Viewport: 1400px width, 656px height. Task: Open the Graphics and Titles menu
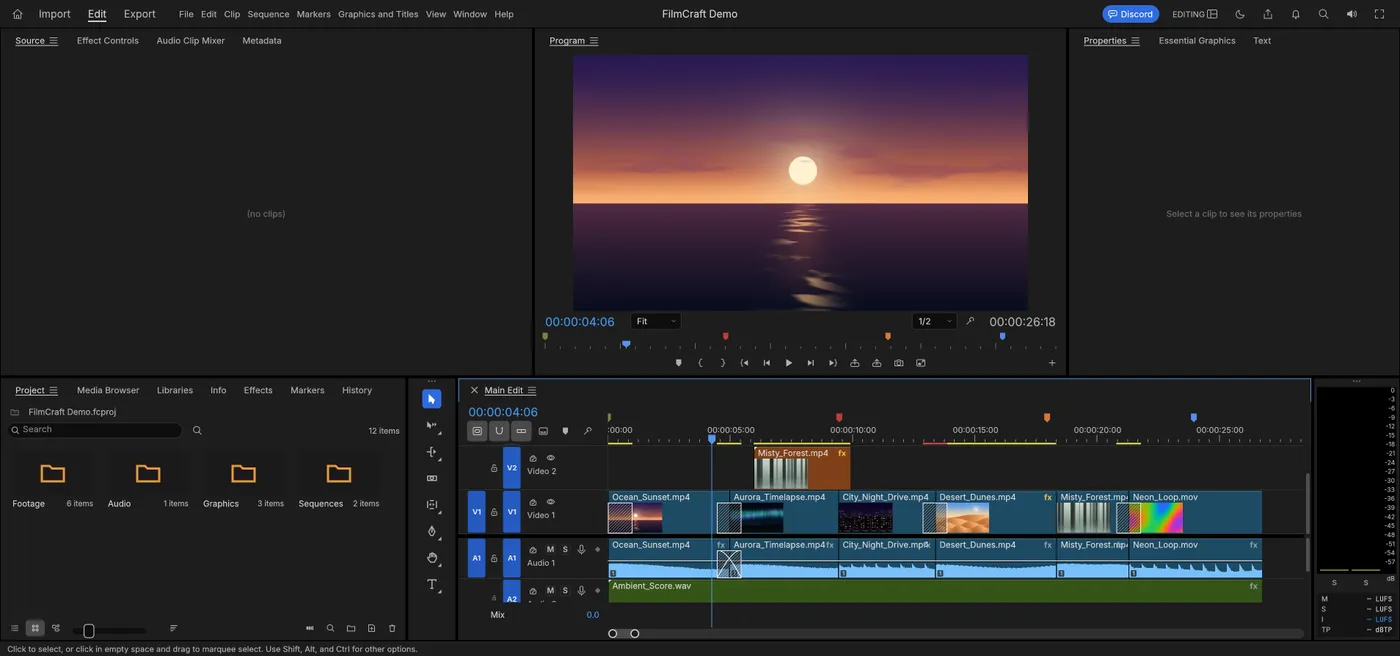click(x=378, y=14)
